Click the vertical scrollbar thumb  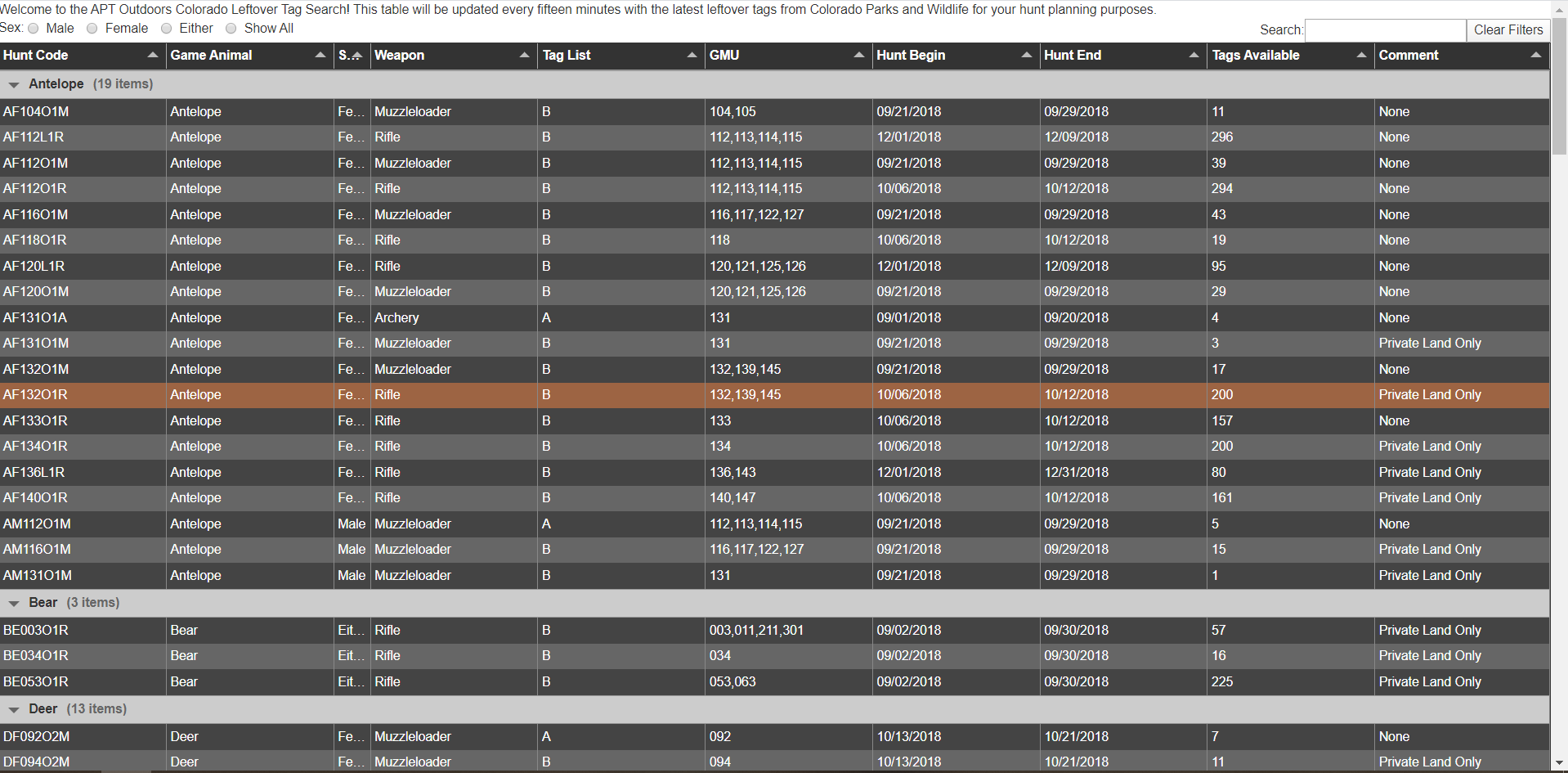1559,90
